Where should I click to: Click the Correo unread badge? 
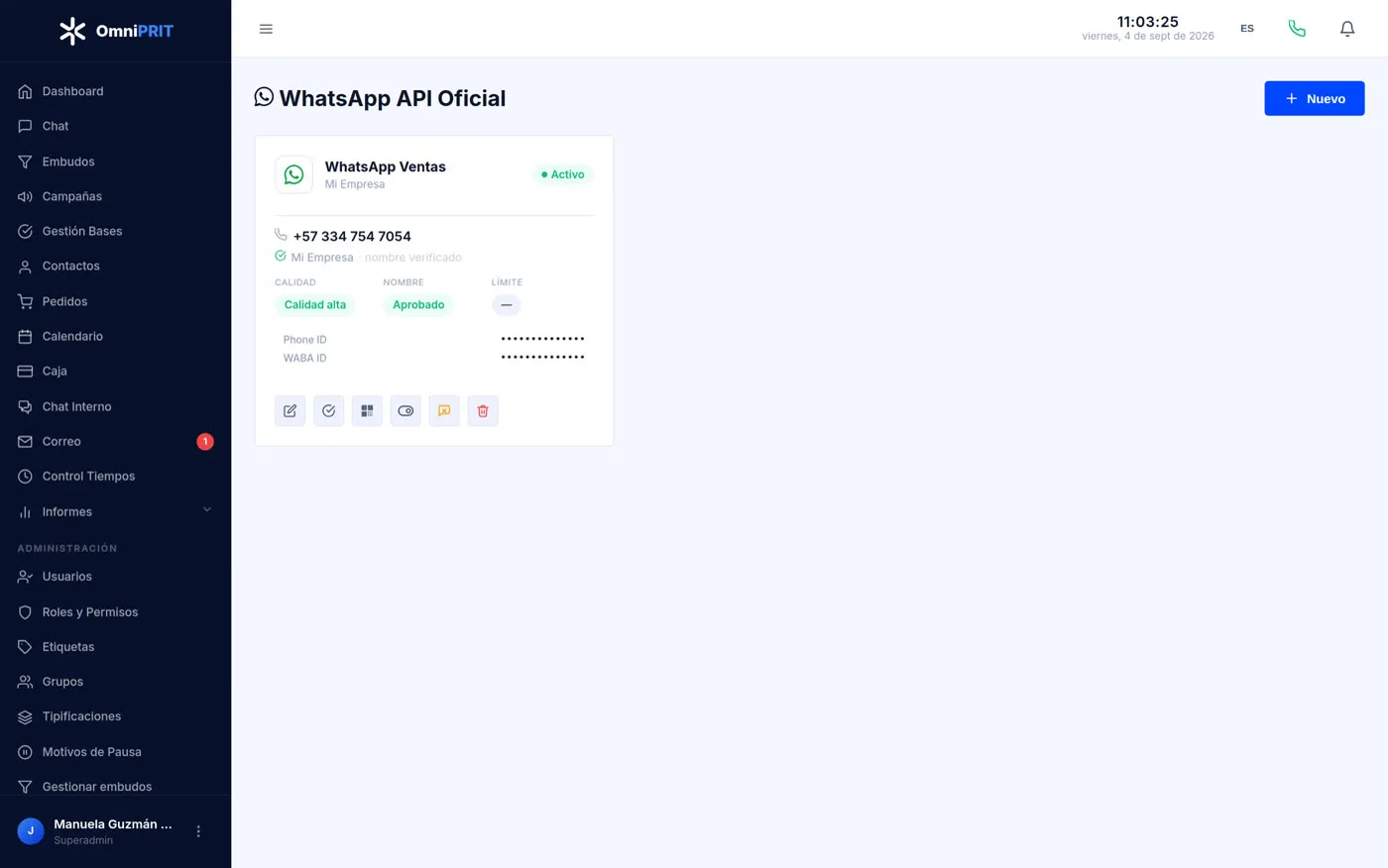point(205,442)
